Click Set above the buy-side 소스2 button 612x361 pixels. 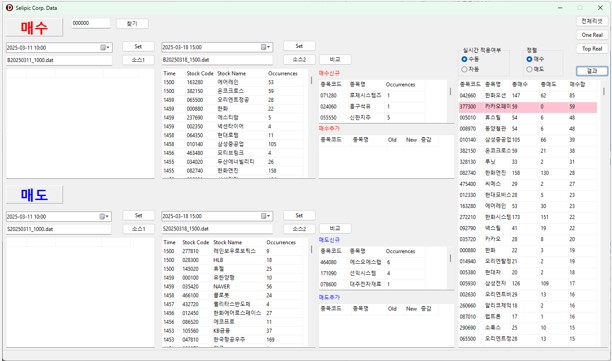[299, 46]
